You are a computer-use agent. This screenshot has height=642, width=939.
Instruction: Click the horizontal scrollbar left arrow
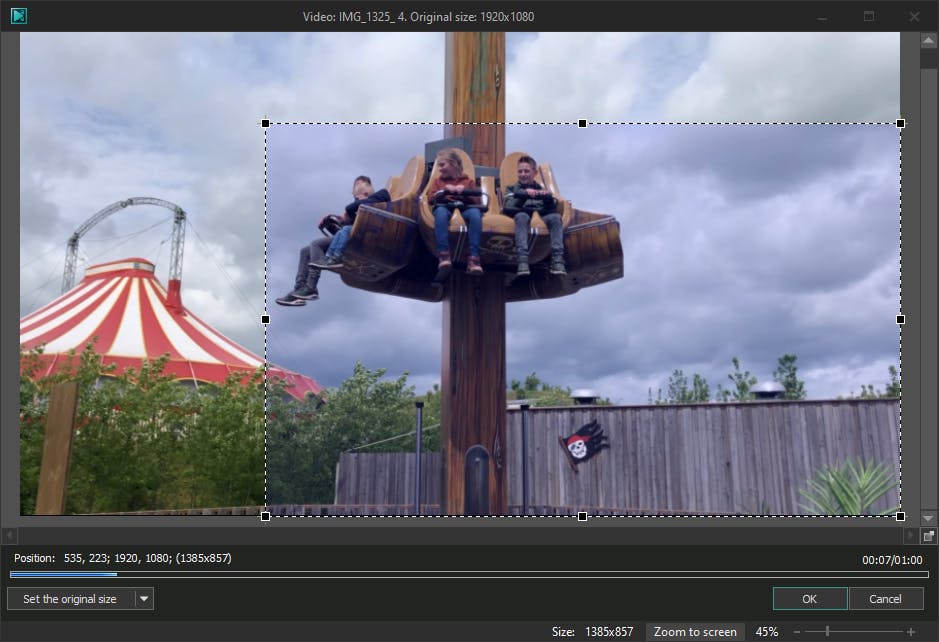(x=10, y=536)
